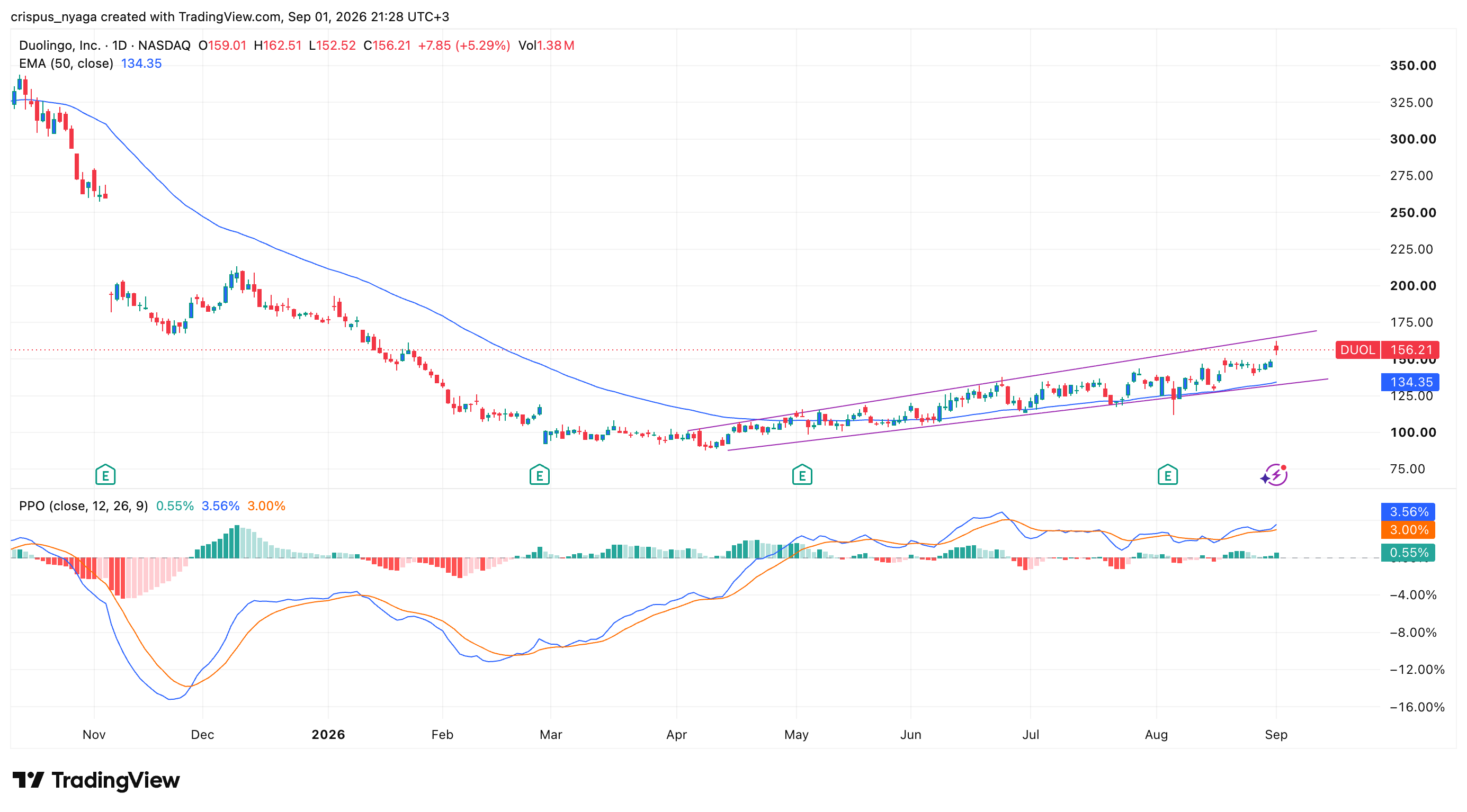This screenshot has width=1467, height=812.
Task: Click the low value L152.52
Action: pos(332,46)
